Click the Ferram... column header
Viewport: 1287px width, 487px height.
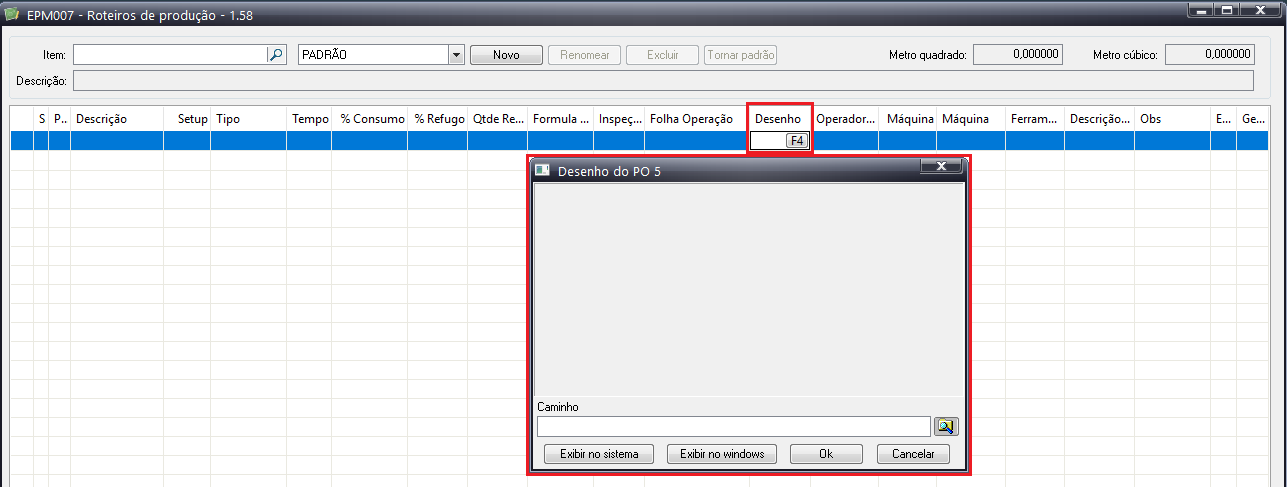[1035, 119]
